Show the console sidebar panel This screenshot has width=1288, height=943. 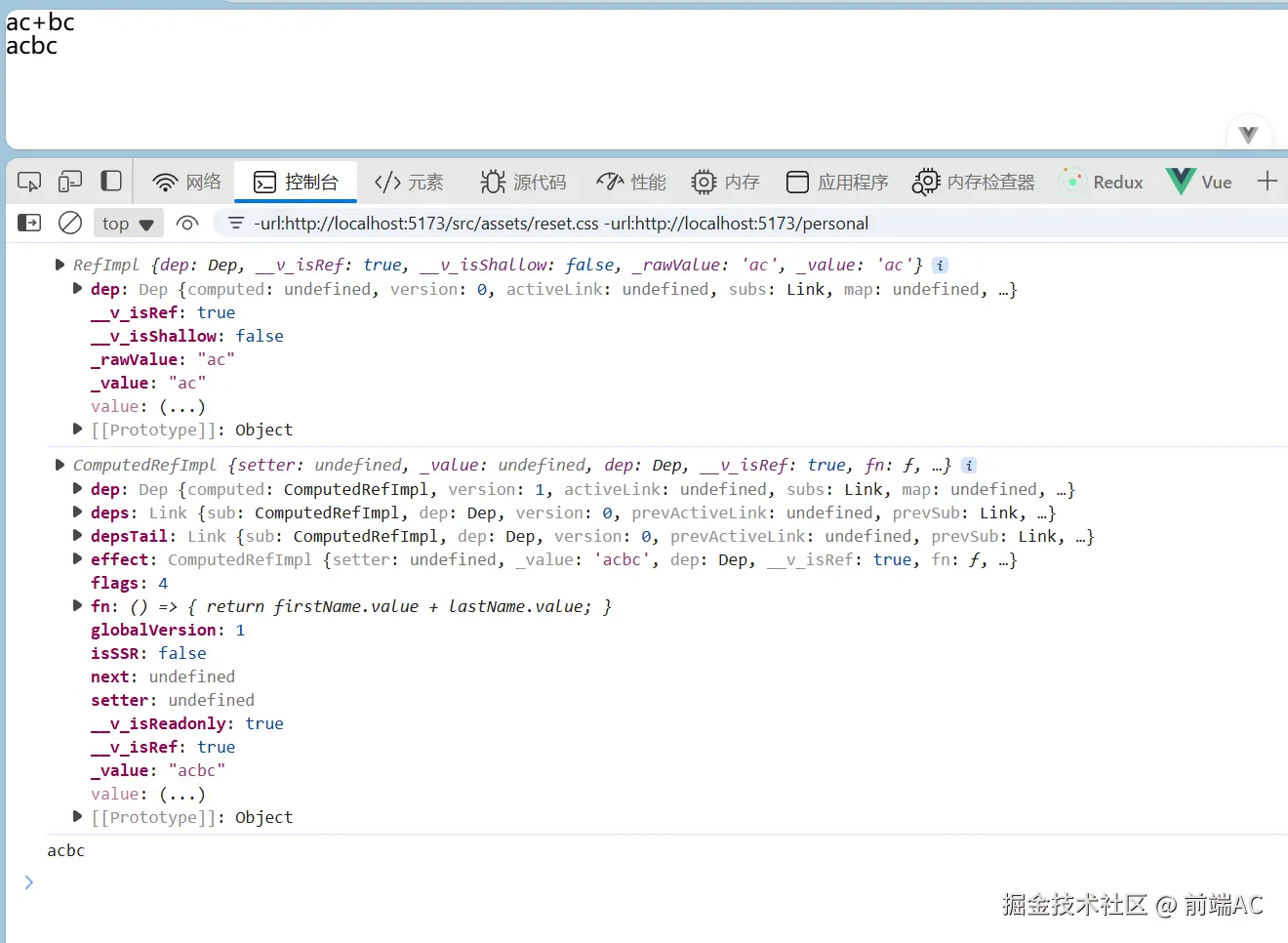click(x=29, y=224)
